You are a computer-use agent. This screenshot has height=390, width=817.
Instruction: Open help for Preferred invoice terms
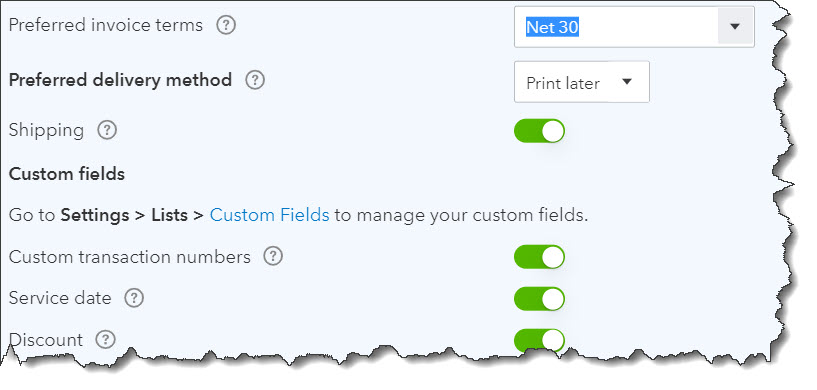pos(226,25)
